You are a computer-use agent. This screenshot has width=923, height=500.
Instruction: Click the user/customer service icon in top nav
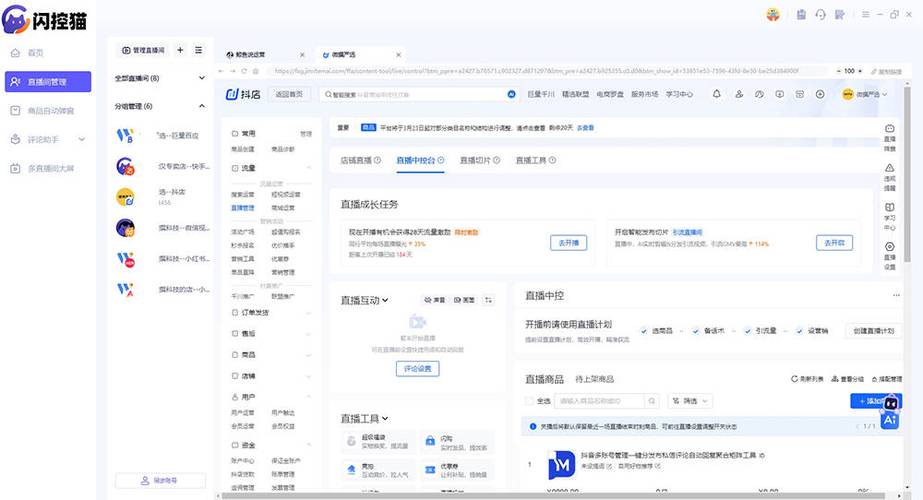tap(739, 94)
